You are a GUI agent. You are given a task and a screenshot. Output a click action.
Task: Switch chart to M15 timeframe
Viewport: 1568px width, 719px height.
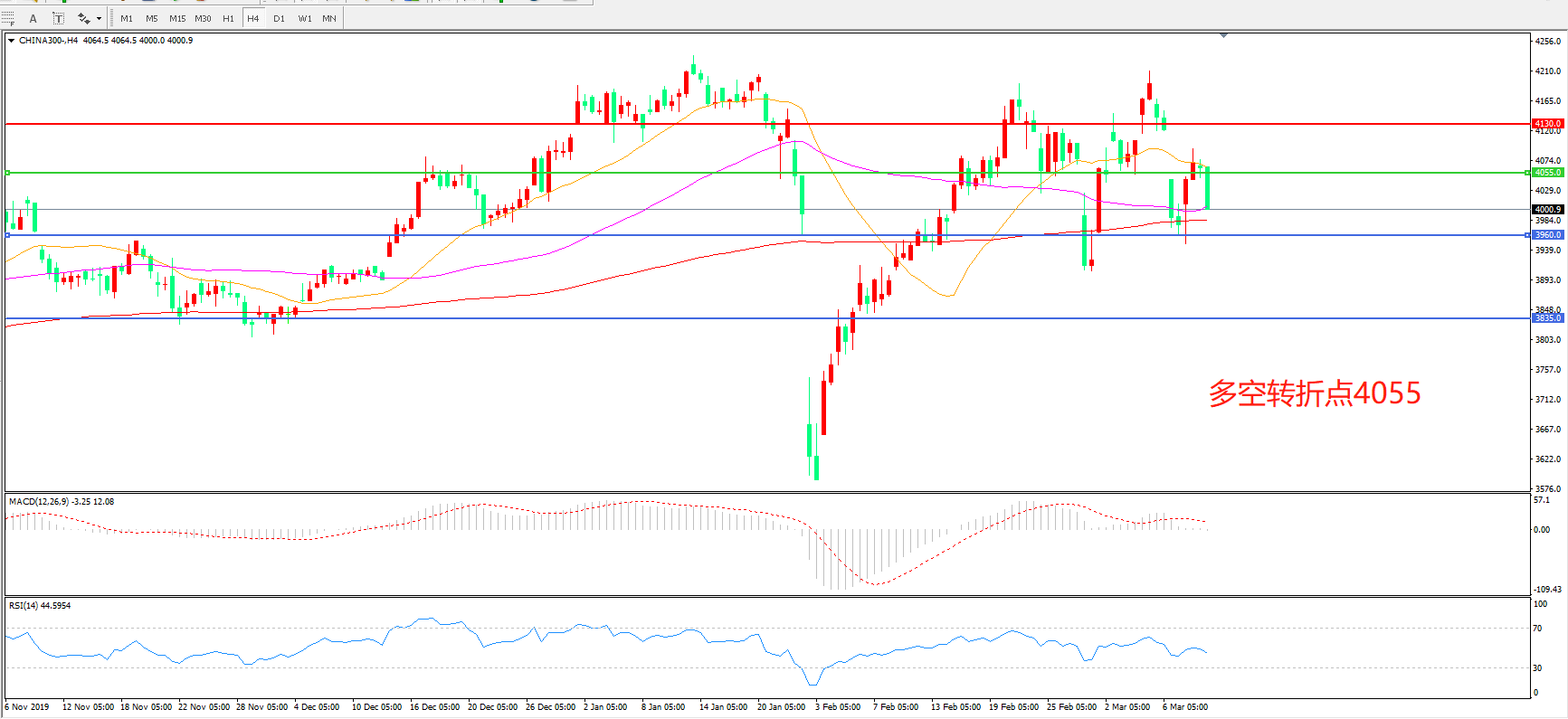coord(177,18)
